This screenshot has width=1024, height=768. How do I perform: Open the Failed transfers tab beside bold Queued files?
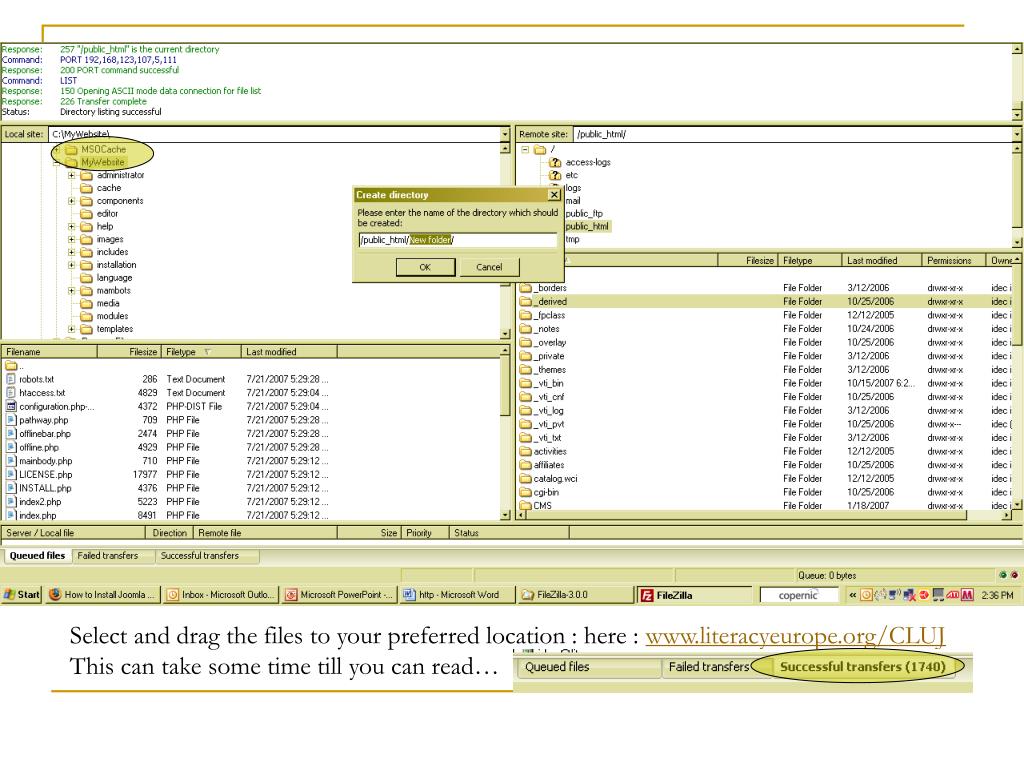click(108, 556)
